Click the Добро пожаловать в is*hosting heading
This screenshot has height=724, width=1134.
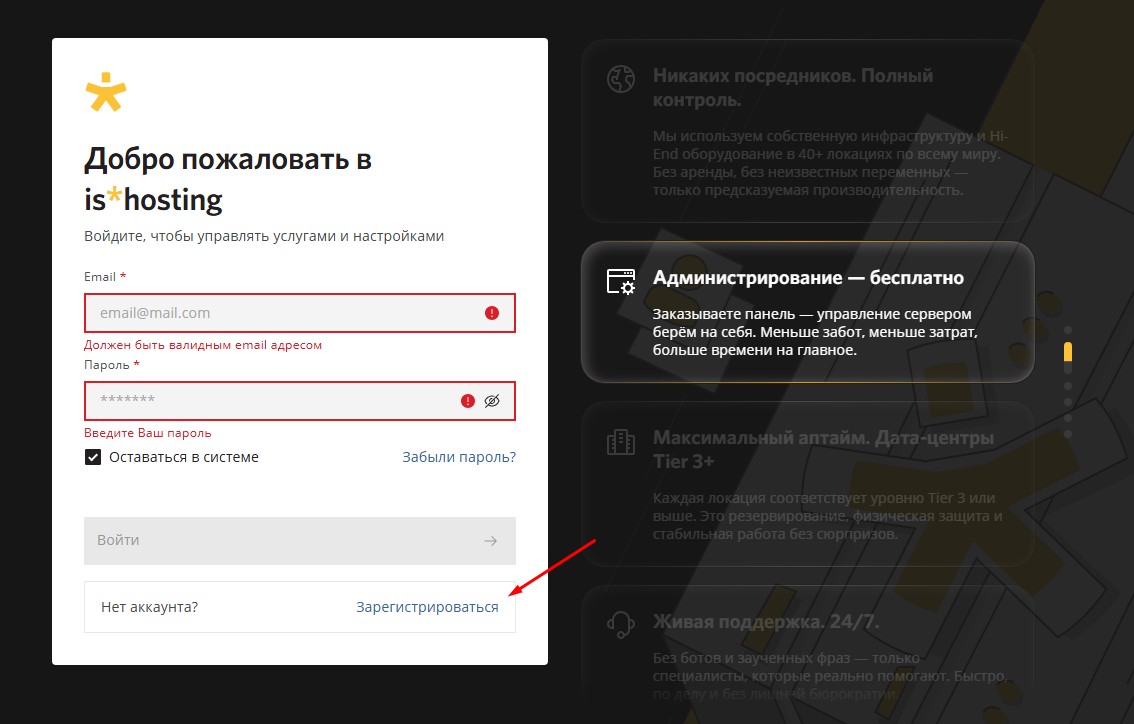[228, 179]
